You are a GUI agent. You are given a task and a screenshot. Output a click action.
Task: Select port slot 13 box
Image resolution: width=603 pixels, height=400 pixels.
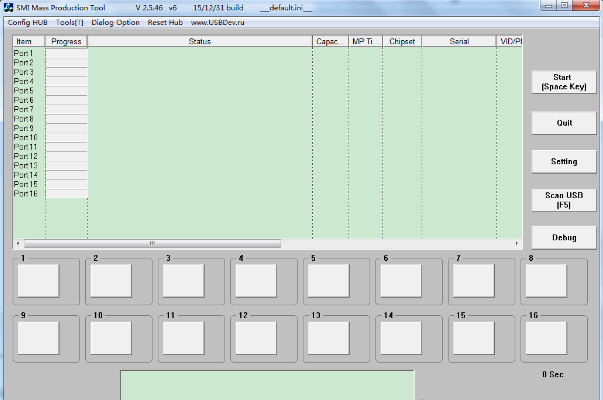pyautogui.click(x=329, y=338)
